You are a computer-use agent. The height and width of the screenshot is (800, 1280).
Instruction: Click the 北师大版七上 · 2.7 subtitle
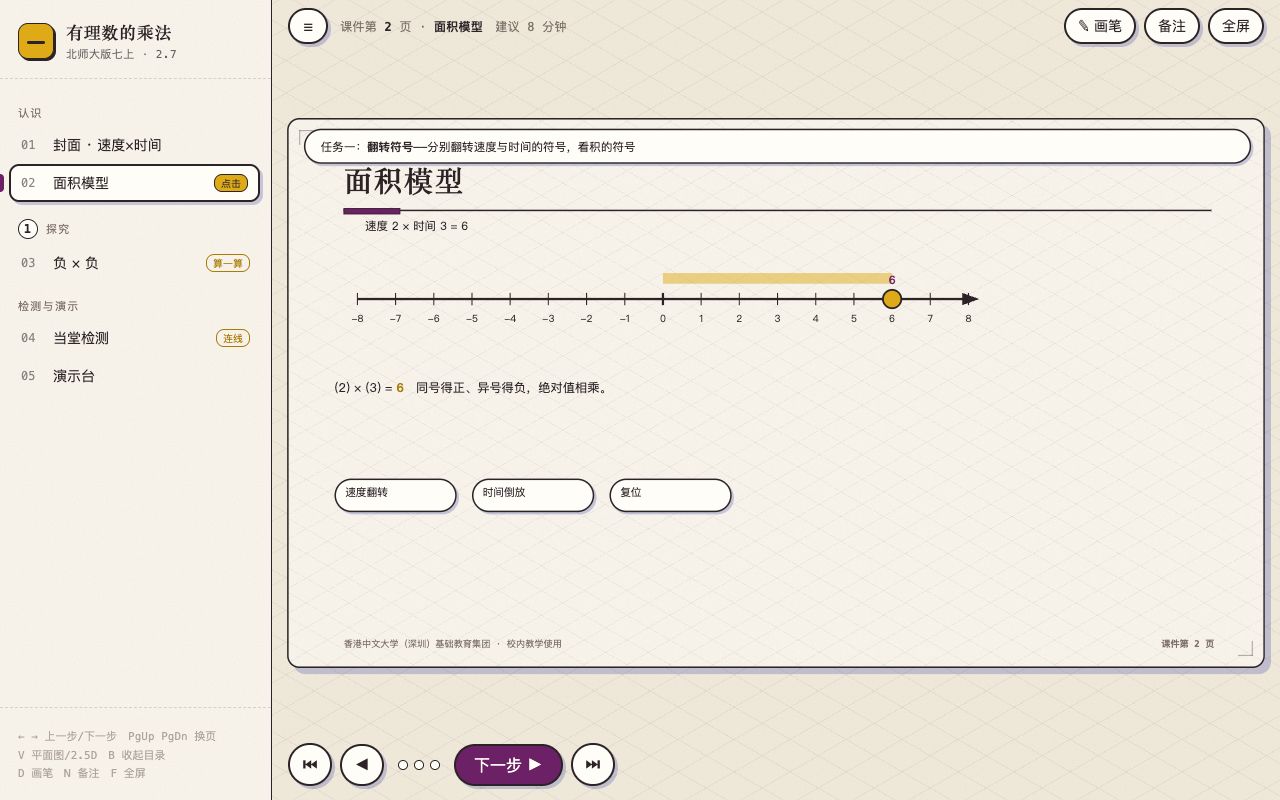(121, 54)
